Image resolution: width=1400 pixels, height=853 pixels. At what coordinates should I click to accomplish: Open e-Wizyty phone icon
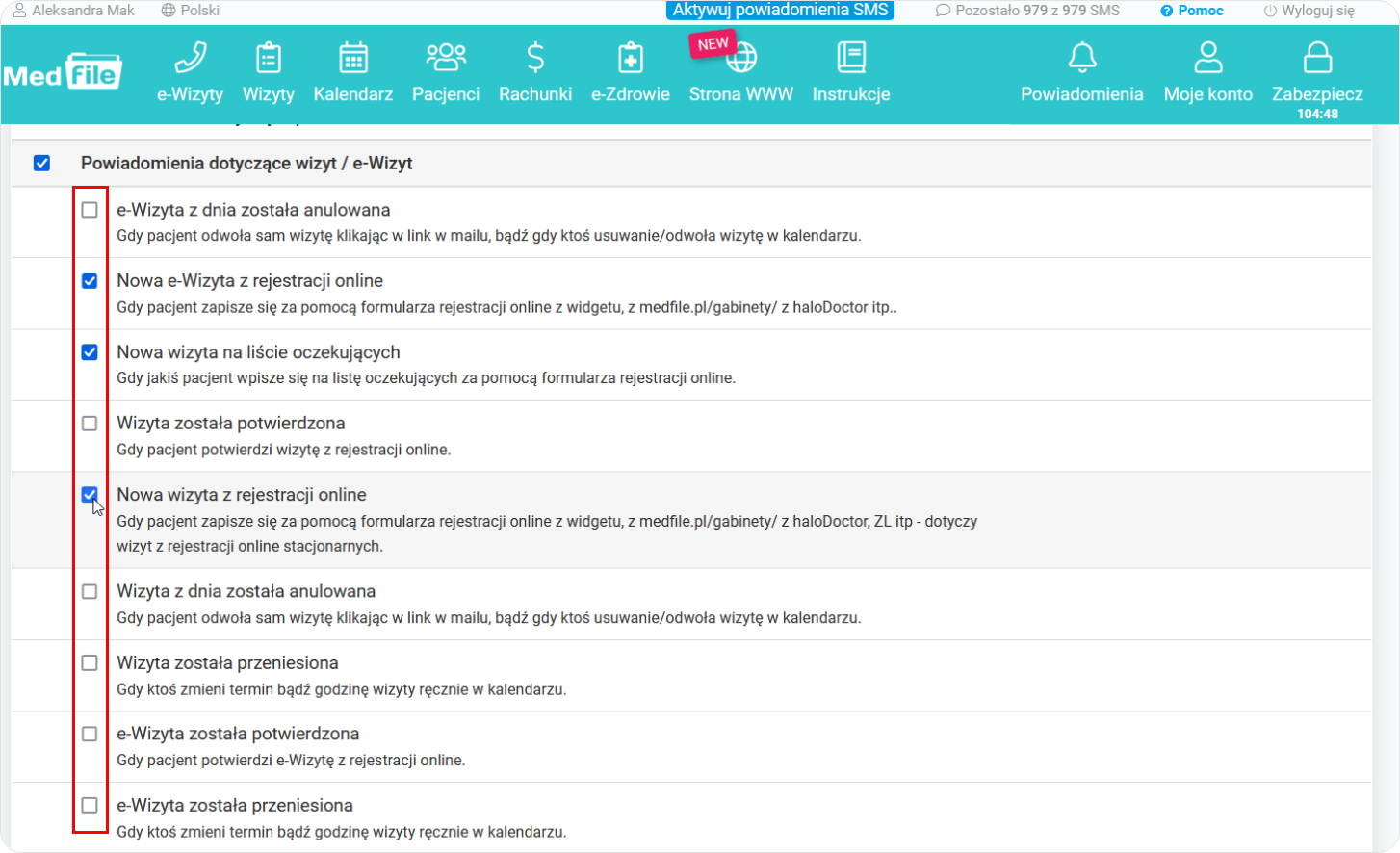(191, 59)
